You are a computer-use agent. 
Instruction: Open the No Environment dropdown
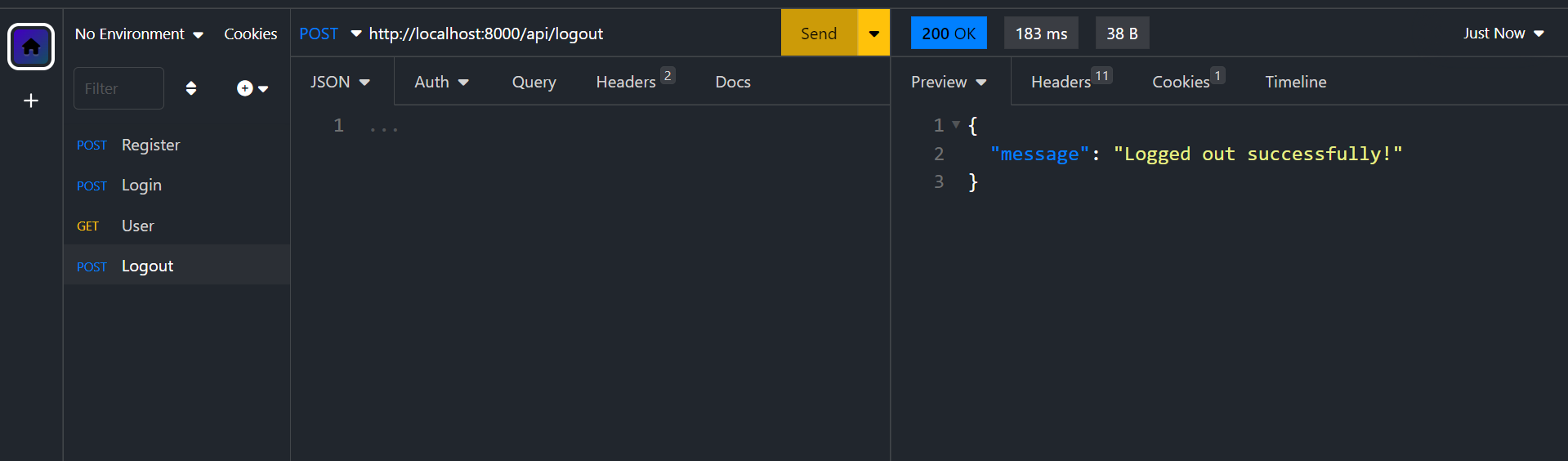139,34
